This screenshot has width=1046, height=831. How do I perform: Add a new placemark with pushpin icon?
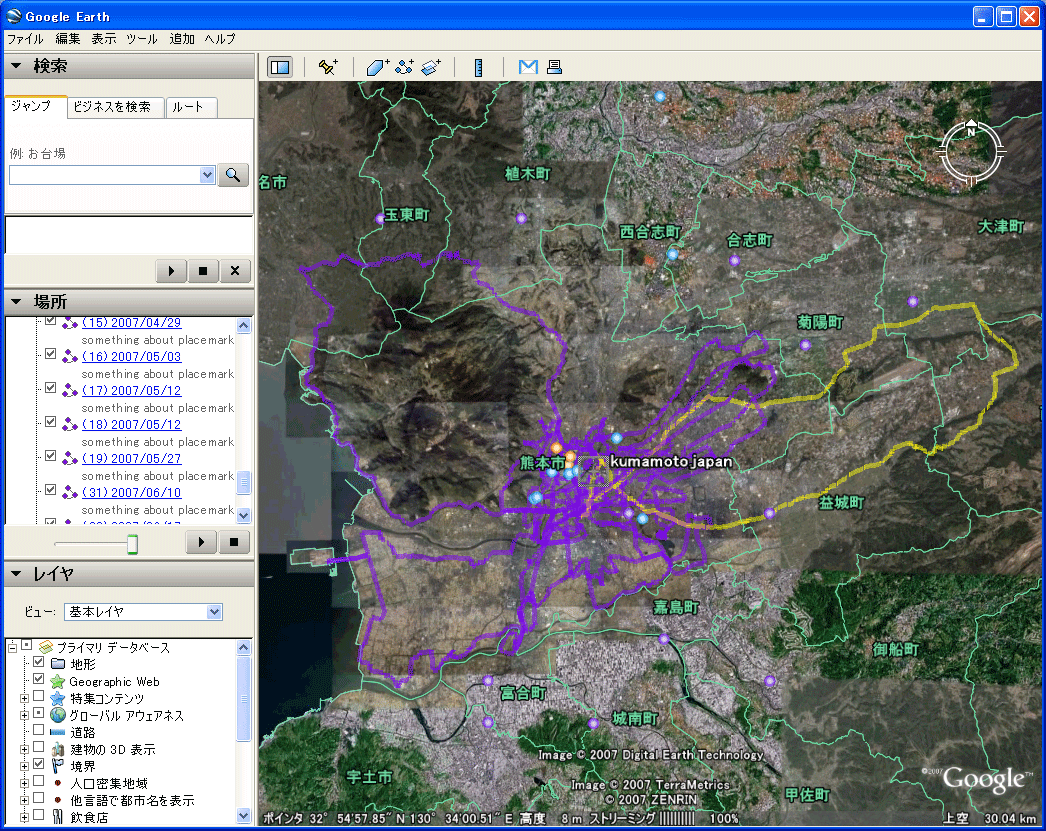pos(328,67)
